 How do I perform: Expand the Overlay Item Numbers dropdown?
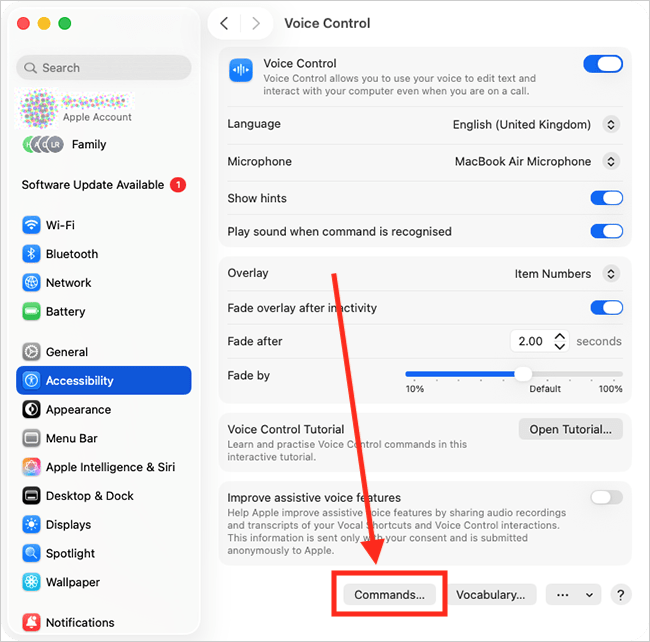click(x=567, y=274)
